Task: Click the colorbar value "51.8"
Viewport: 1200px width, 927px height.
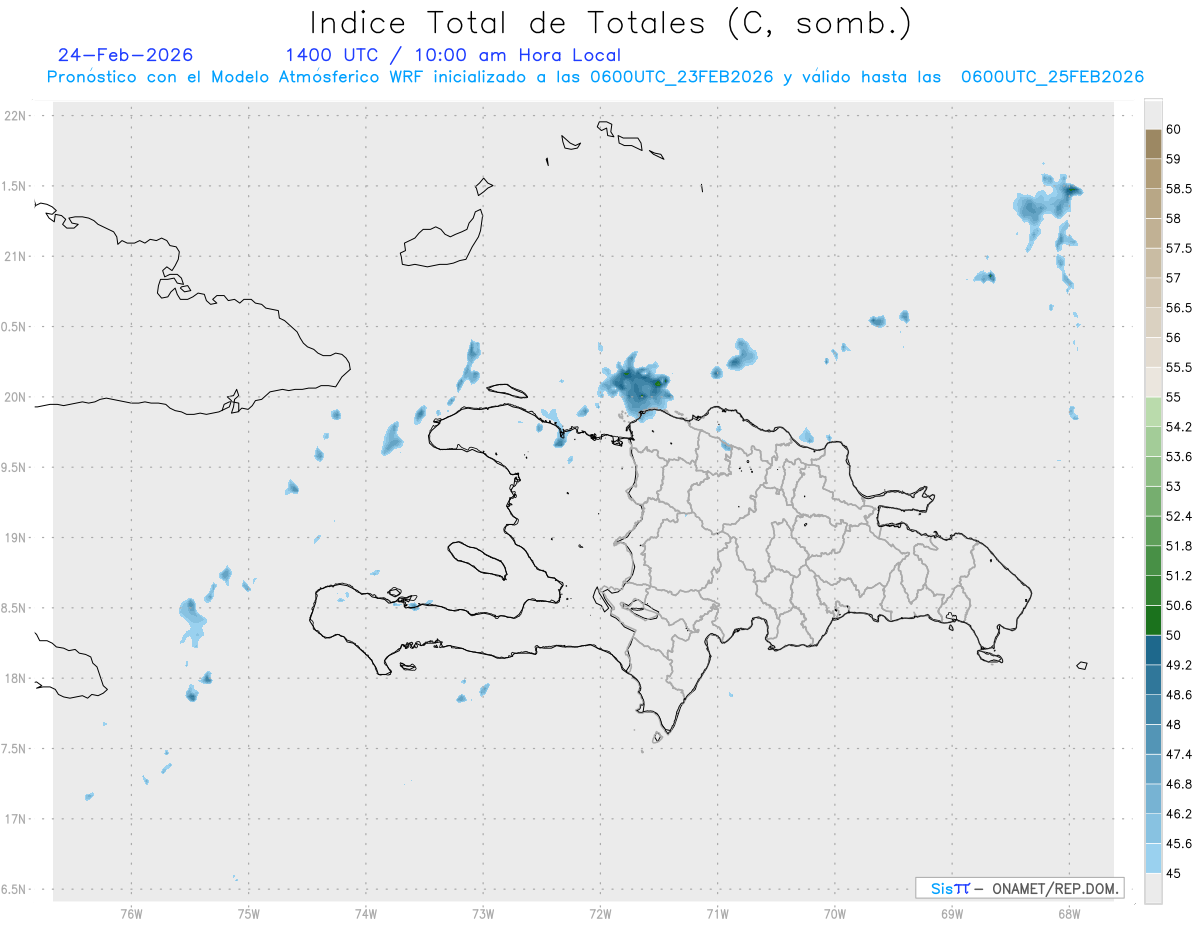Action: coord(1179,546)
